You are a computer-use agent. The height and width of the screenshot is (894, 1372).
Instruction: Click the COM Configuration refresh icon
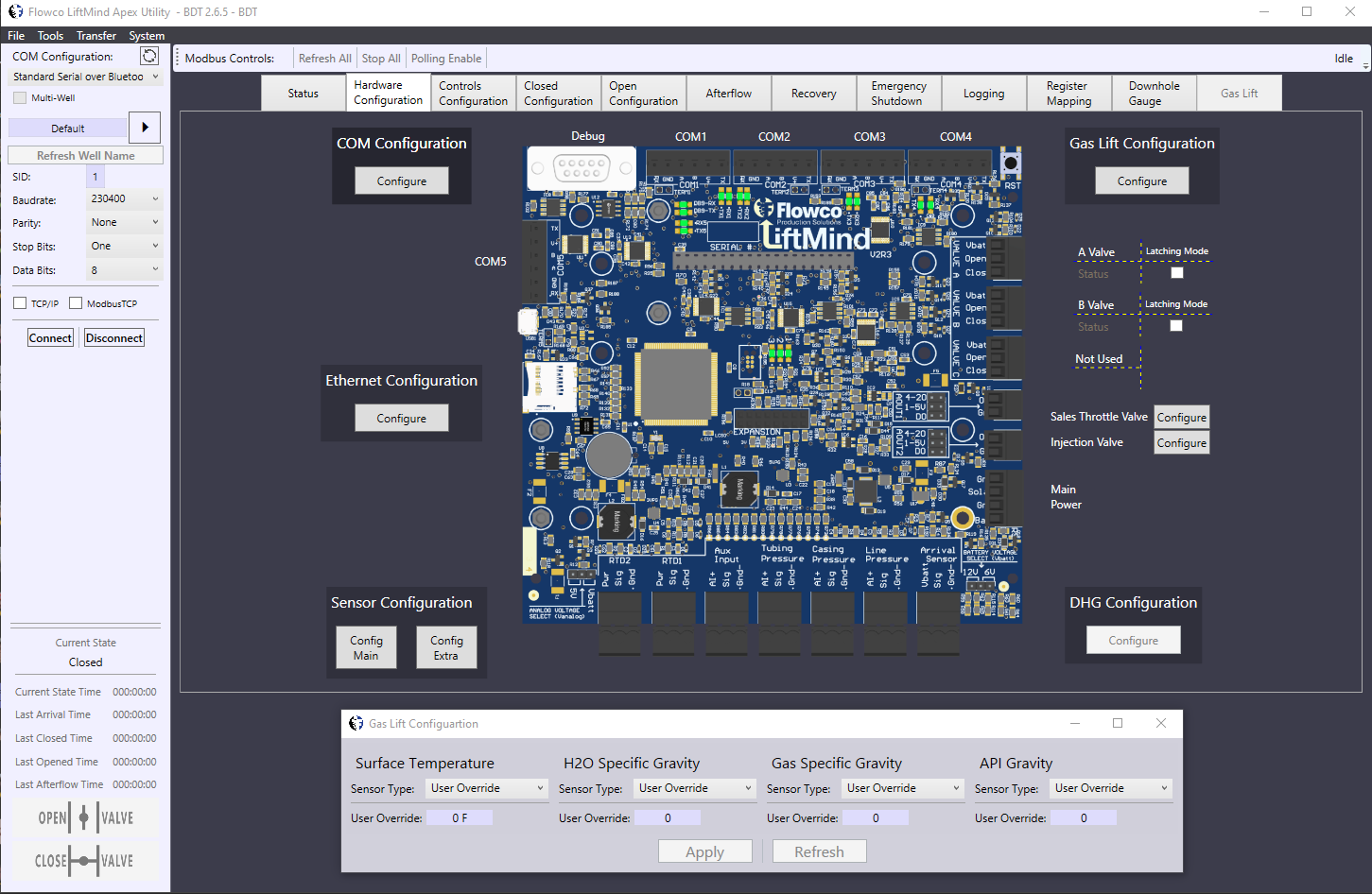click(149, 57)
